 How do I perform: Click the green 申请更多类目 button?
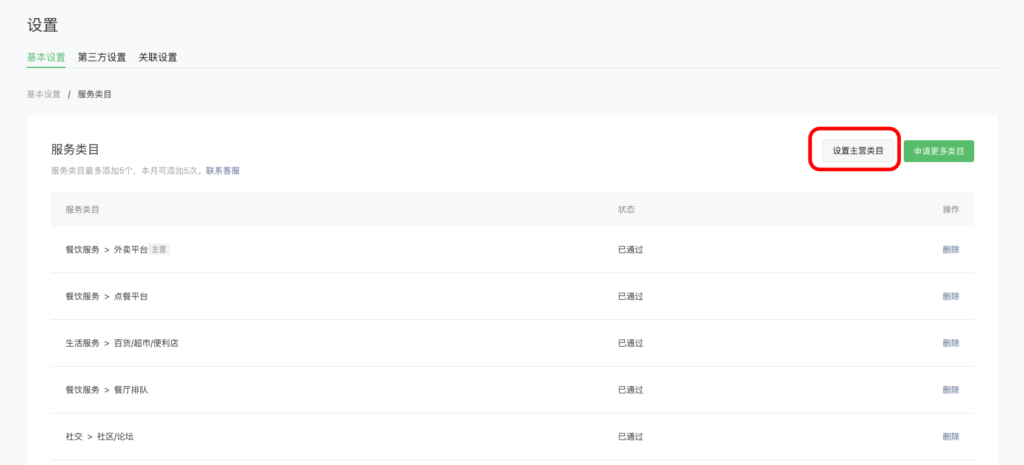[938, 151]
